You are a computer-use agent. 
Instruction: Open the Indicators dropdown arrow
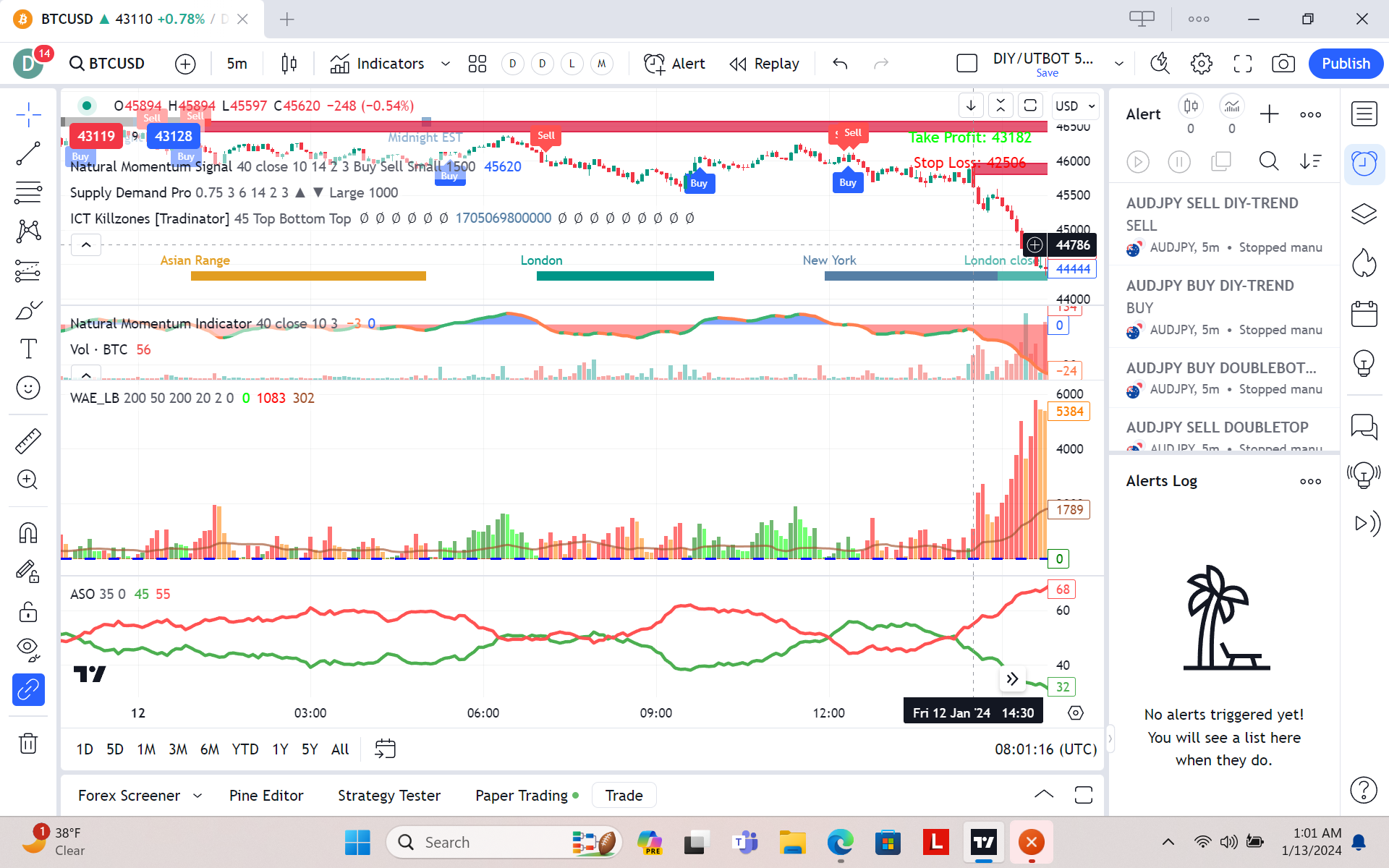point(446,64)
